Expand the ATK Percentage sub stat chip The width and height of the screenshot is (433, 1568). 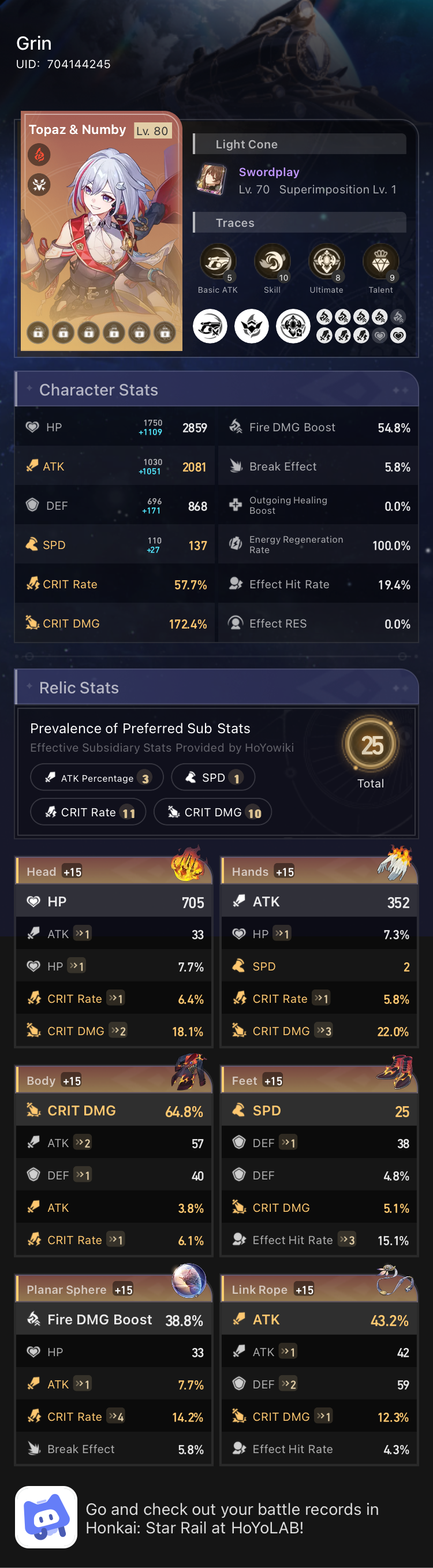point(97,777)
